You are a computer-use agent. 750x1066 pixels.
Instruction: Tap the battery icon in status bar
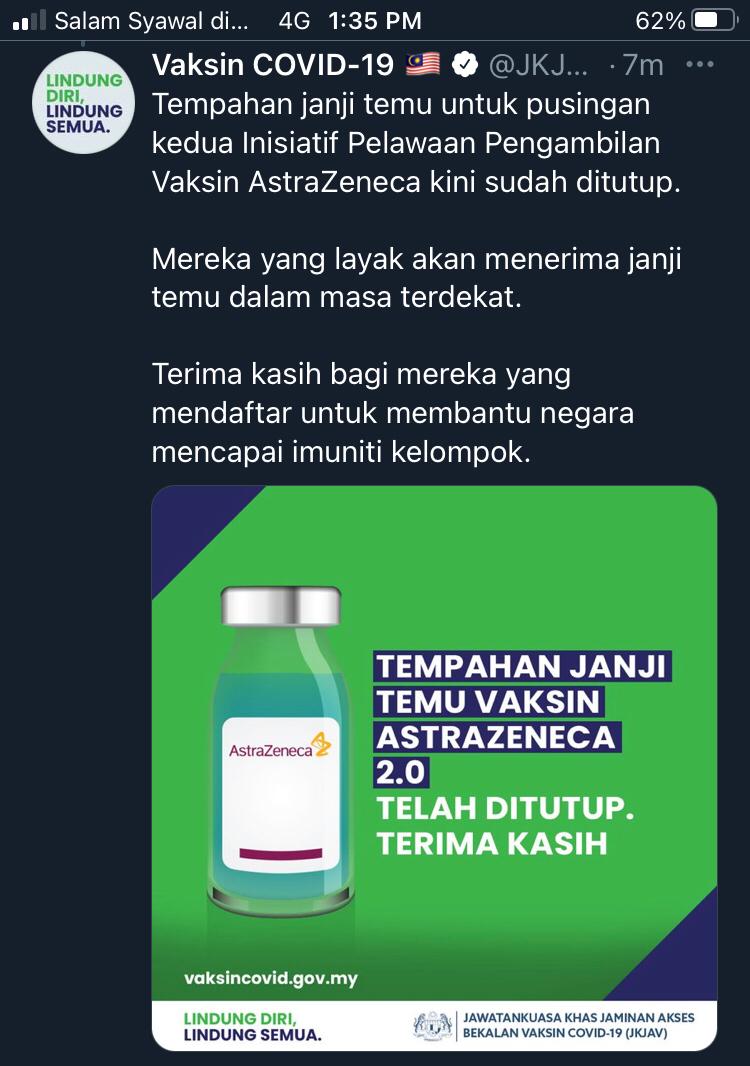[714, 21]
